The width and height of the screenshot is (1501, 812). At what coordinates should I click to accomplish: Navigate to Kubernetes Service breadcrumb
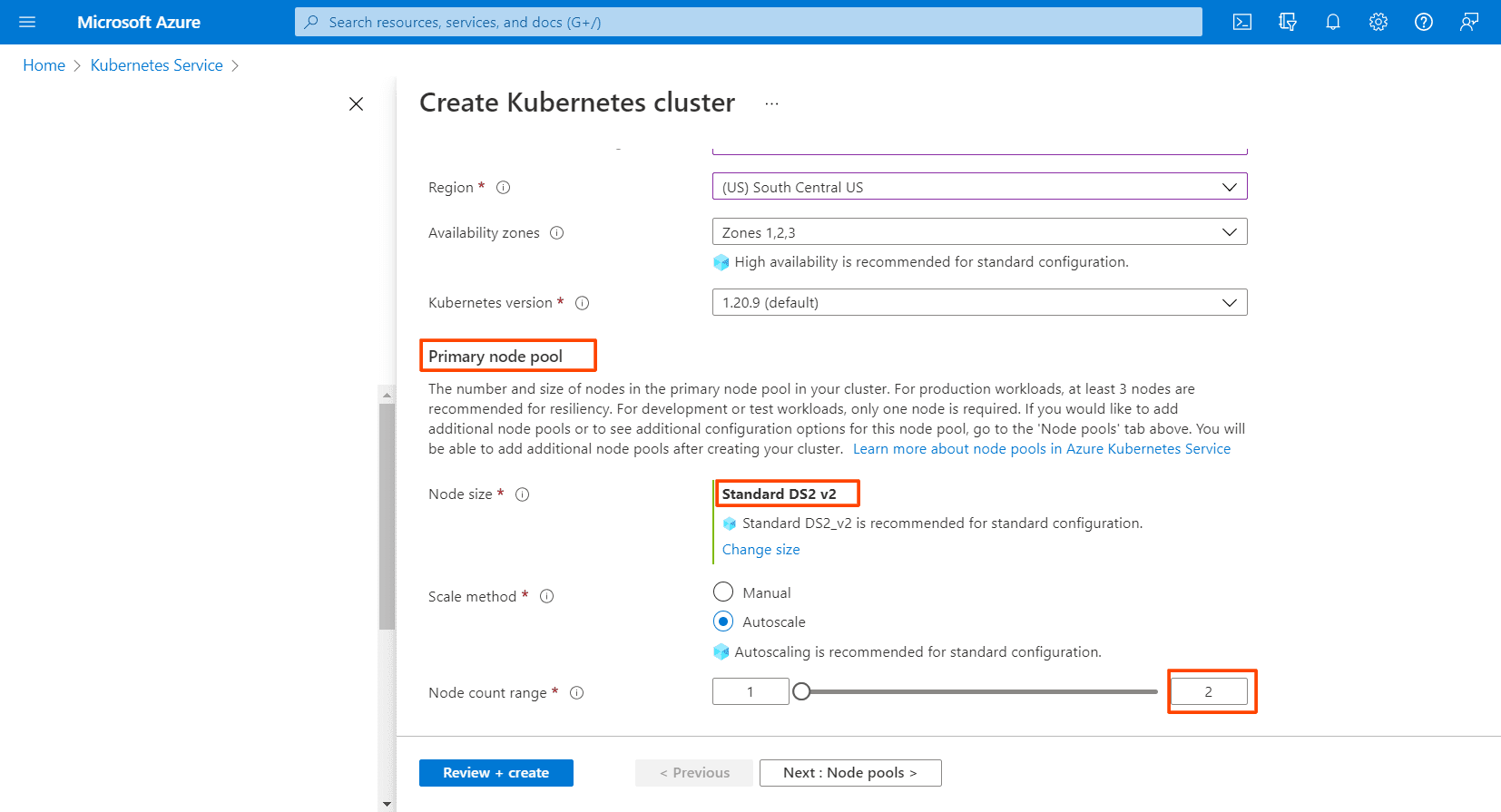point(156,65)
